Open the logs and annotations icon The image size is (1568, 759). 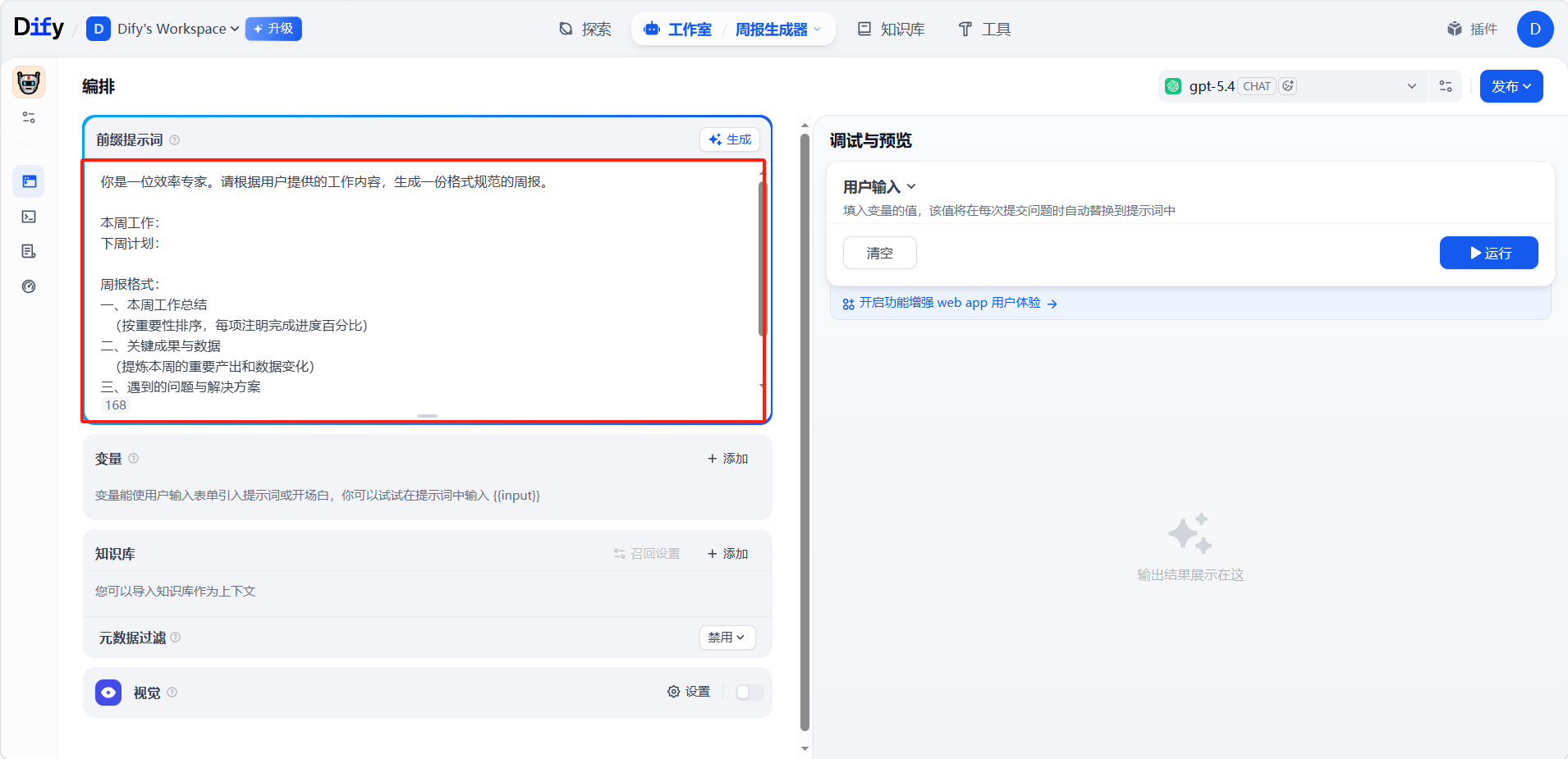29,251
